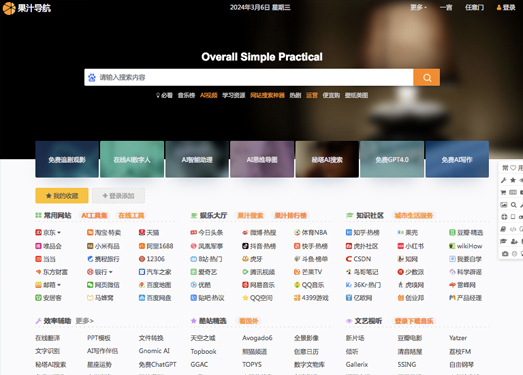The width and height of the screenshot is (523, 375).
Task: Click 一言 in the top bar
Action: pos(446,7)
